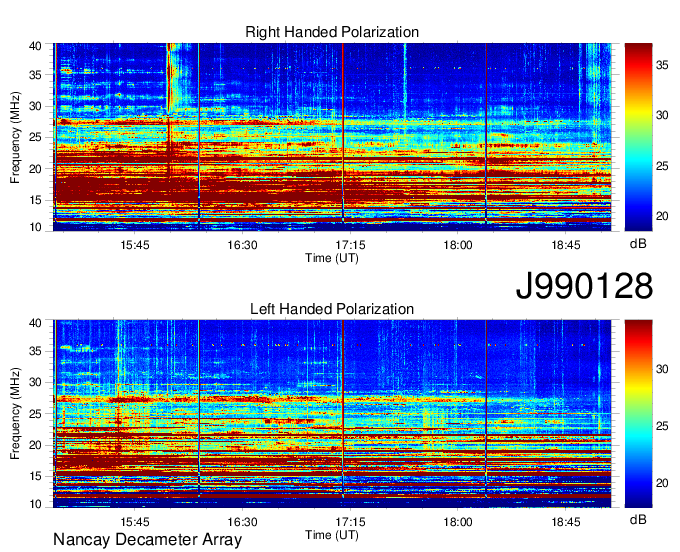
Task: Click the 10 MHz tick of Right Handed plot
Action: pos(35,227)
